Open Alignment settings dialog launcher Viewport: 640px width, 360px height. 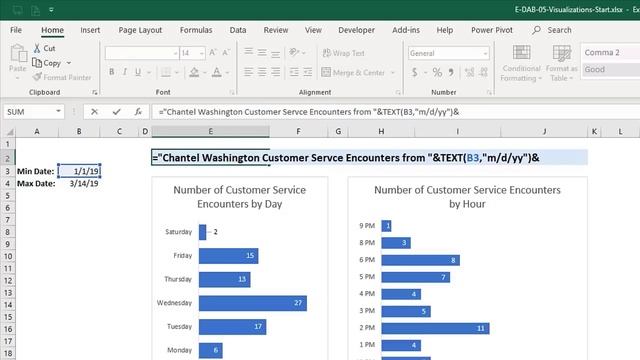(398, 93)
